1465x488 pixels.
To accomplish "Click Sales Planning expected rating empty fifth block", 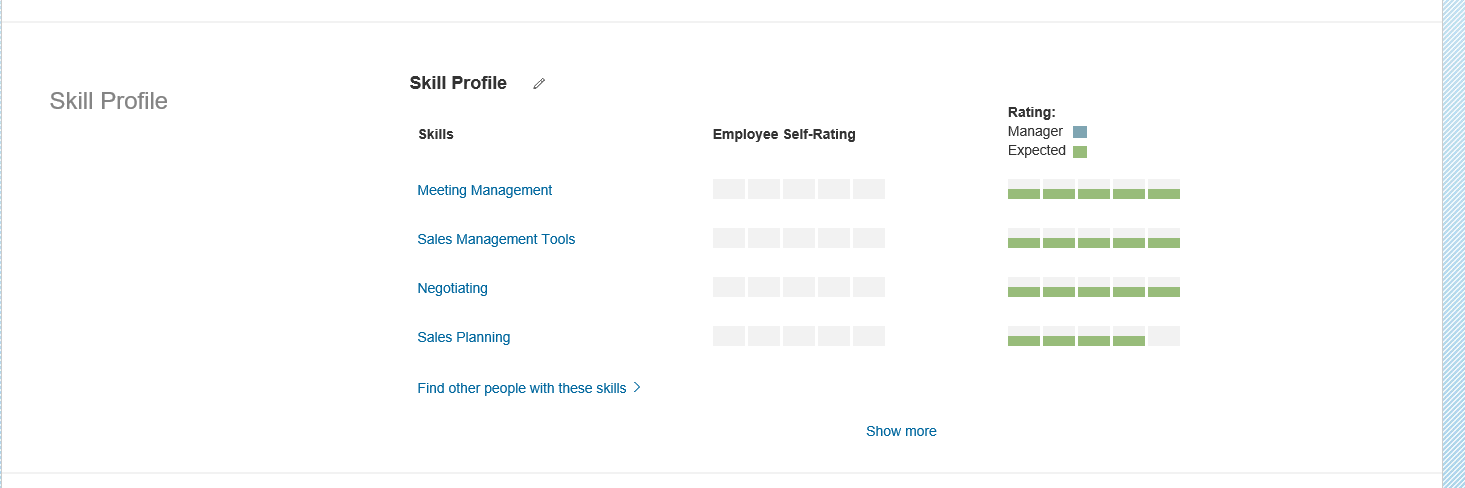I will coord(1164,336).
